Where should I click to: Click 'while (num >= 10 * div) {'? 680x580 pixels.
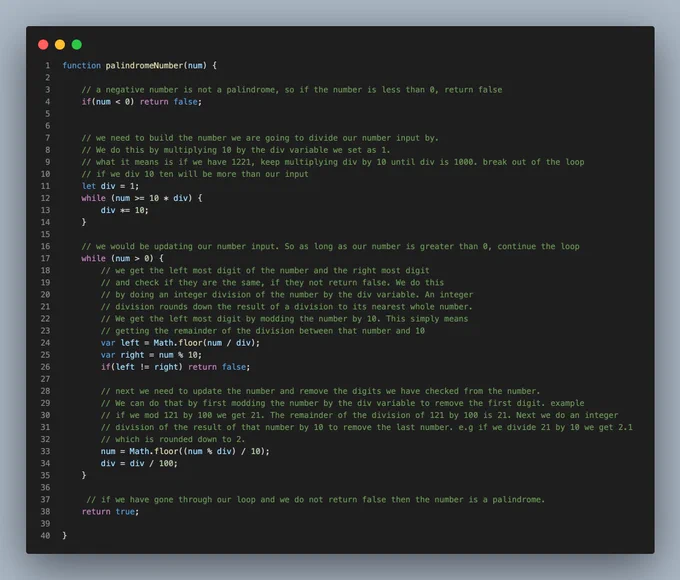pyautogui.click(x=142, y=198)
